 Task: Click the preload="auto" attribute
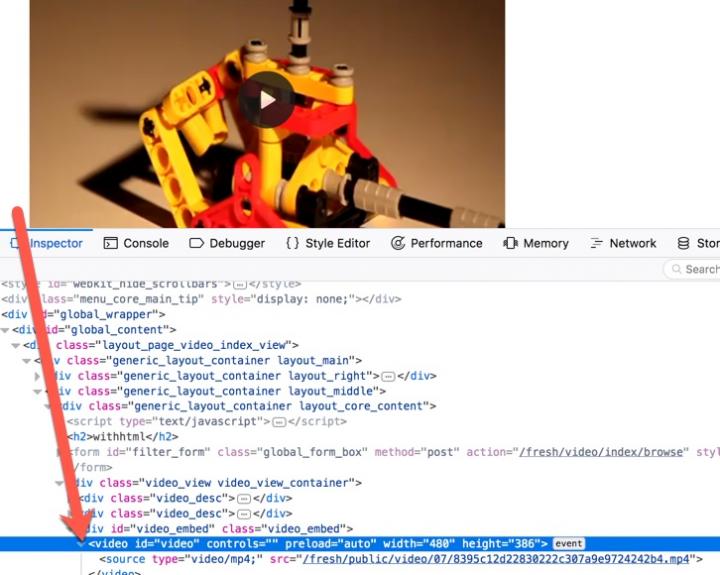coord(331,544)
